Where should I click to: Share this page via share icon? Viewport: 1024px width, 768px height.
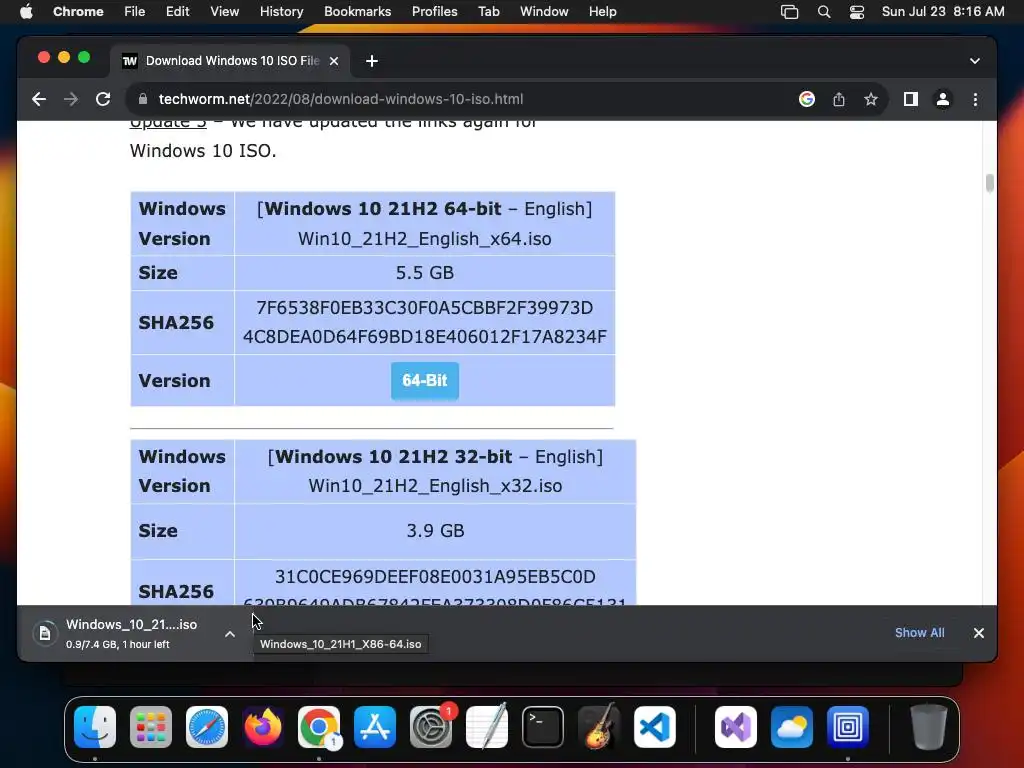pos(839,99)
